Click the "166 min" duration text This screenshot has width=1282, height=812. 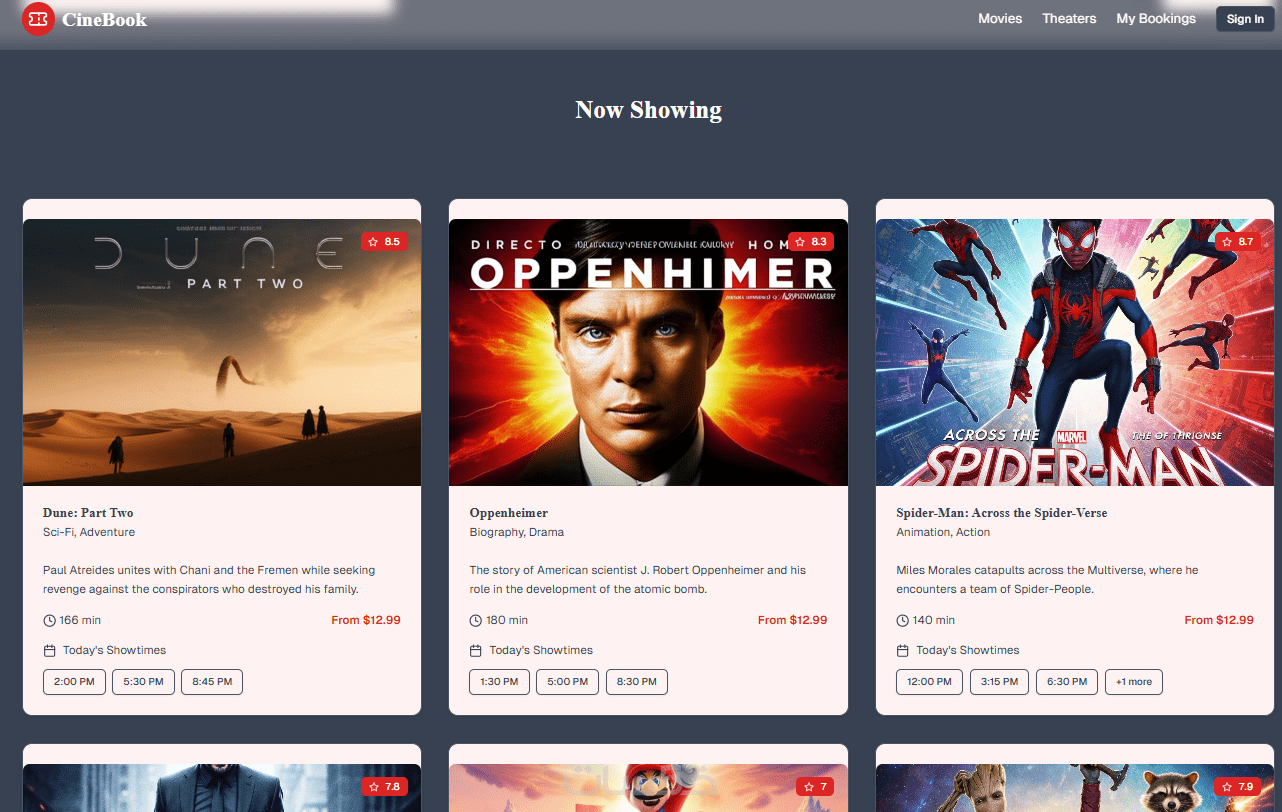(80, 620)
